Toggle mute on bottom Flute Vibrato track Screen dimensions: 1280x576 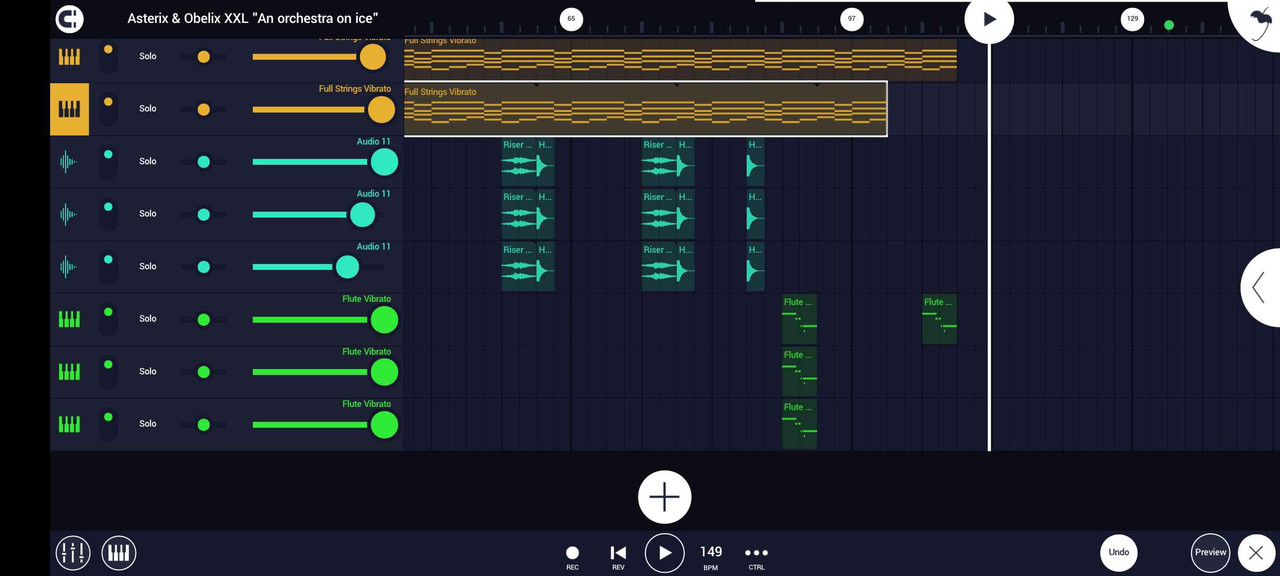pyautogui.click(x=108, y=424)
